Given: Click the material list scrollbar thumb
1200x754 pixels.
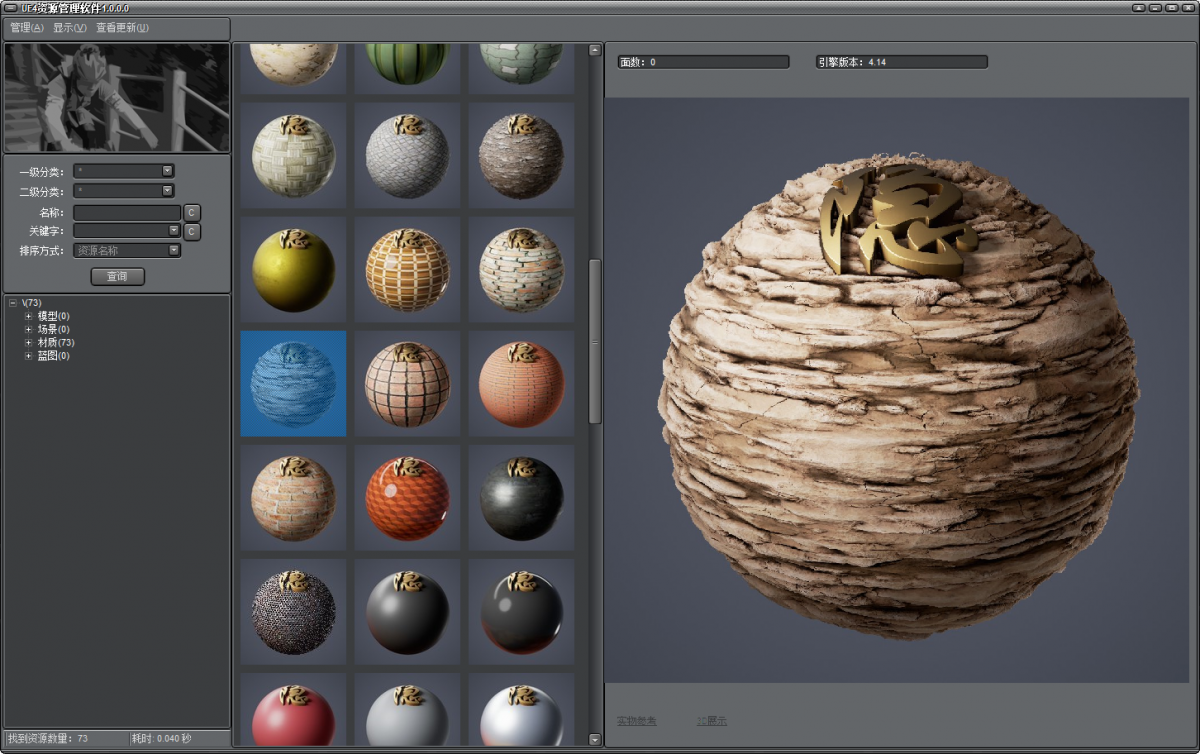Looking at the screenshot, I should click(595, 340).
